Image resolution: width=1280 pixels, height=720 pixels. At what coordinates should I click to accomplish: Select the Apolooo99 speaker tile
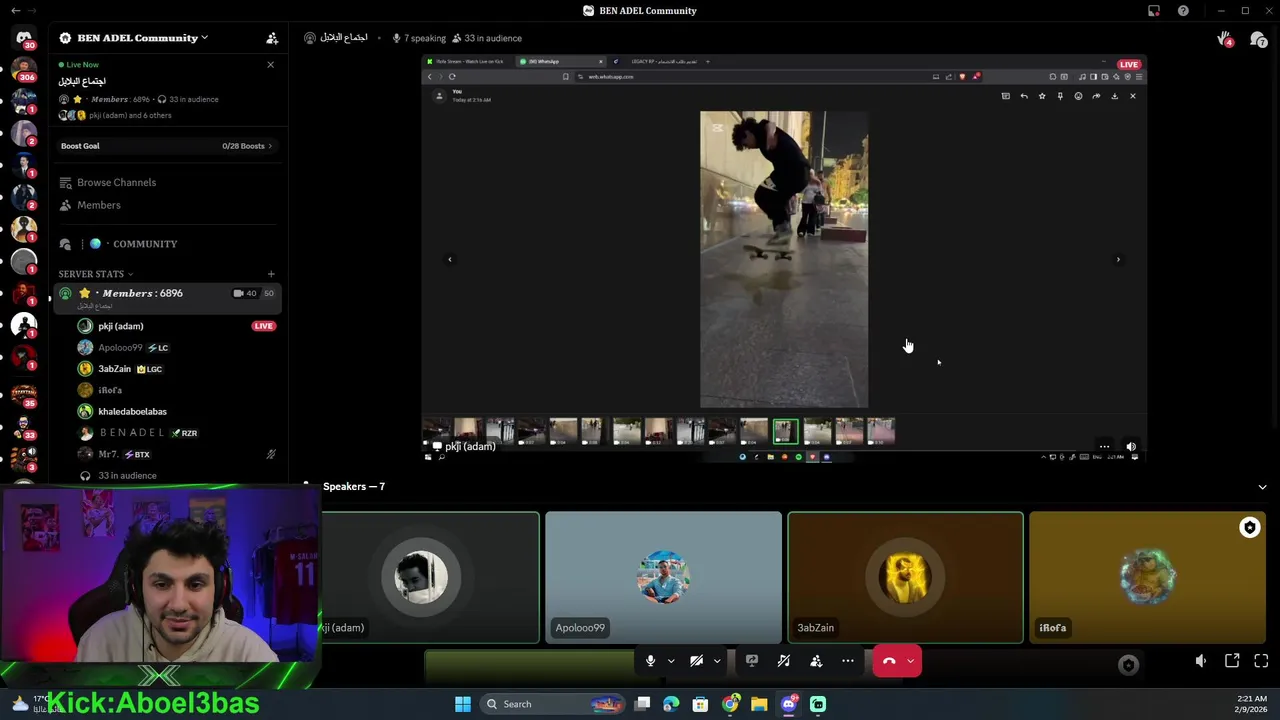coord(664,577)
